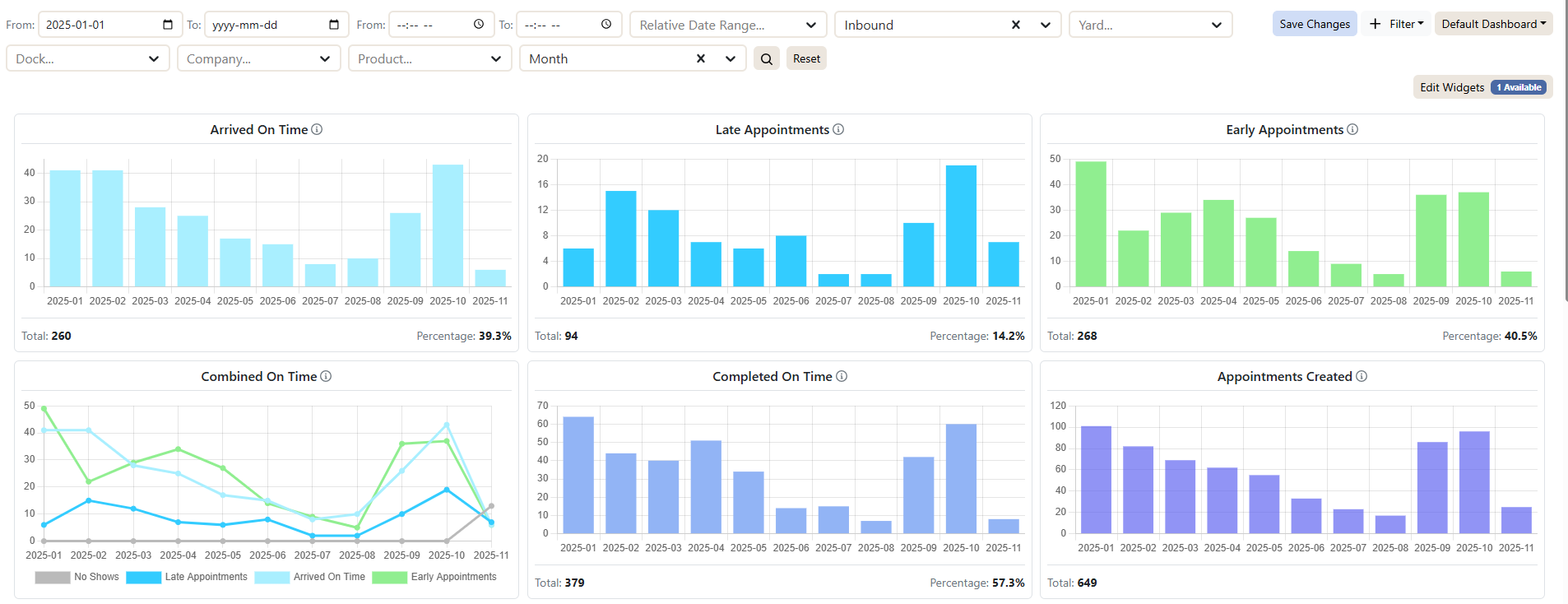Image resolution: width=1568 pixels, height=604 pixels.
Task: Open the Company dropdown
Action: pyautogui.click(x=258, y=58)
